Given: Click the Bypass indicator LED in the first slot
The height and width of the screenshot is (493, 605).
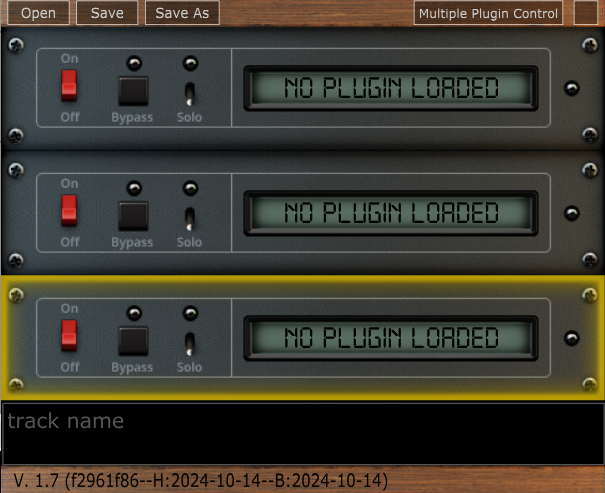Looking at the screenshot, I should [x=134, y=63].
